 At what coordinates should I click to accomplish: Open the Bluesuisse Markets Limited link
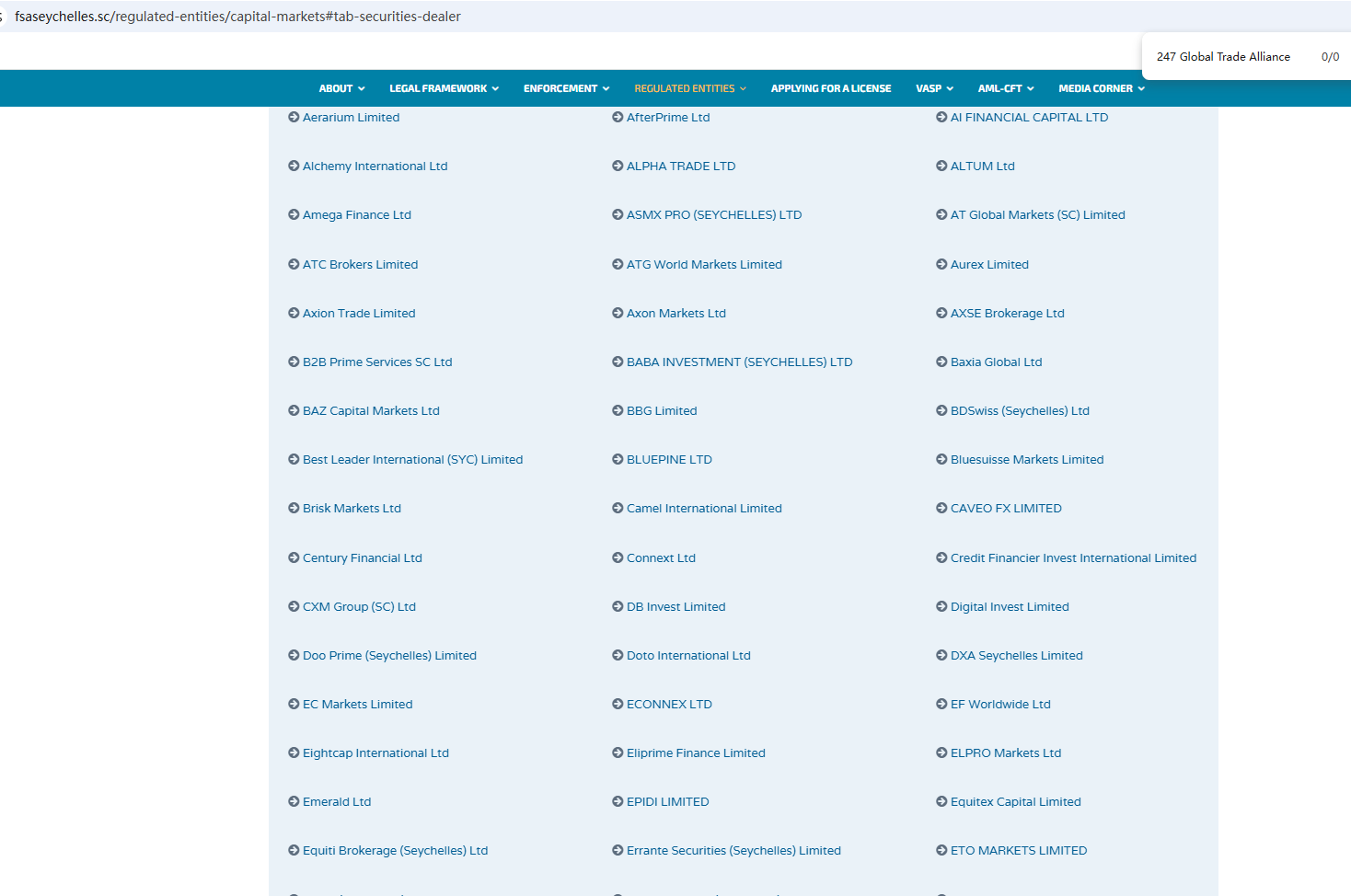(x=1027, y=459)
